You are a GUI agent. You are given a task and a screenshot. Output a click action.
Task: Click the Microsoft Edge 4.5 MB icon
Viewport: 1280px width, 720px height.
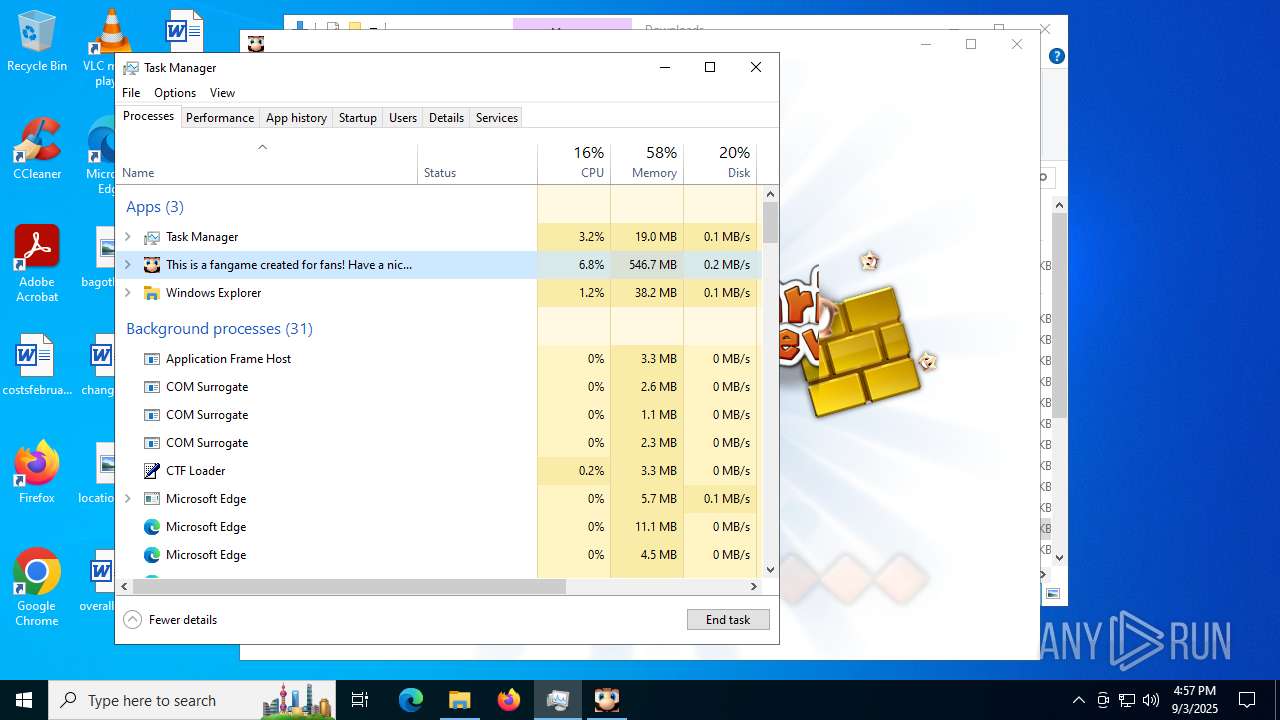point(152,555)
